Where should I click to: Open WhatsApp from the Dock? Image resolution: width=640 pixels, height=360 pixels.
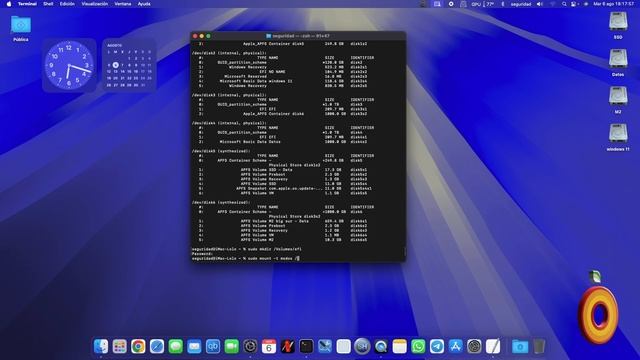(418, 347)
